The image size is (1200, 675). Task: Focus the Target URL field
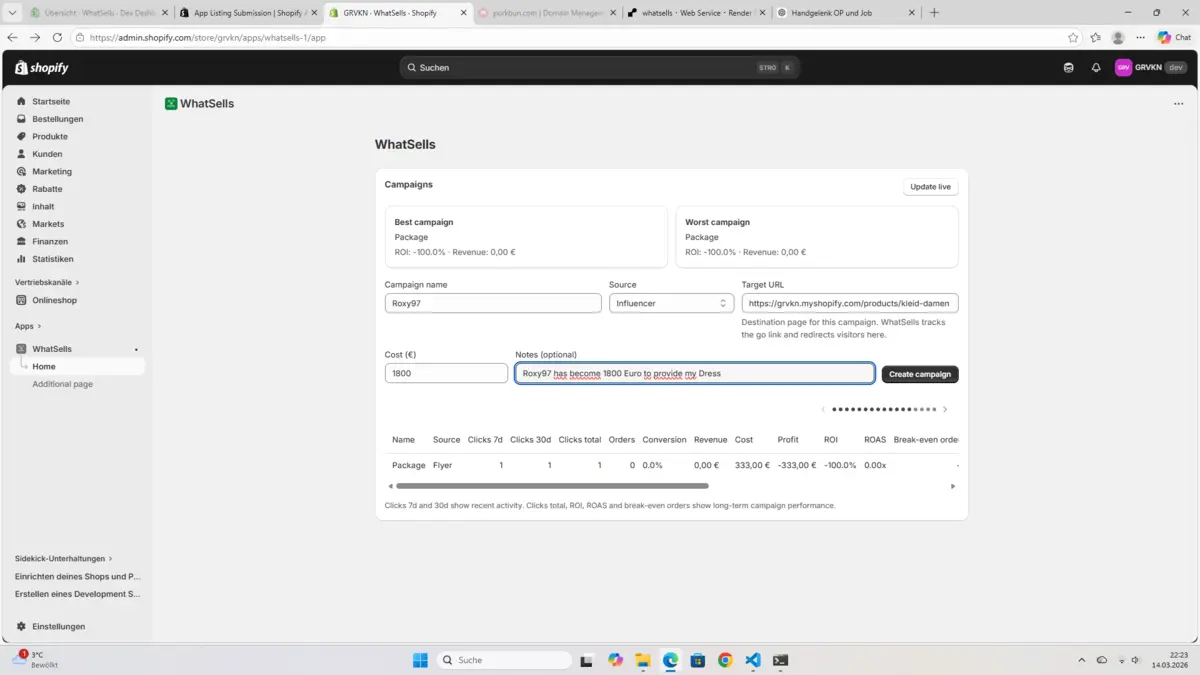tap(850, 303)
